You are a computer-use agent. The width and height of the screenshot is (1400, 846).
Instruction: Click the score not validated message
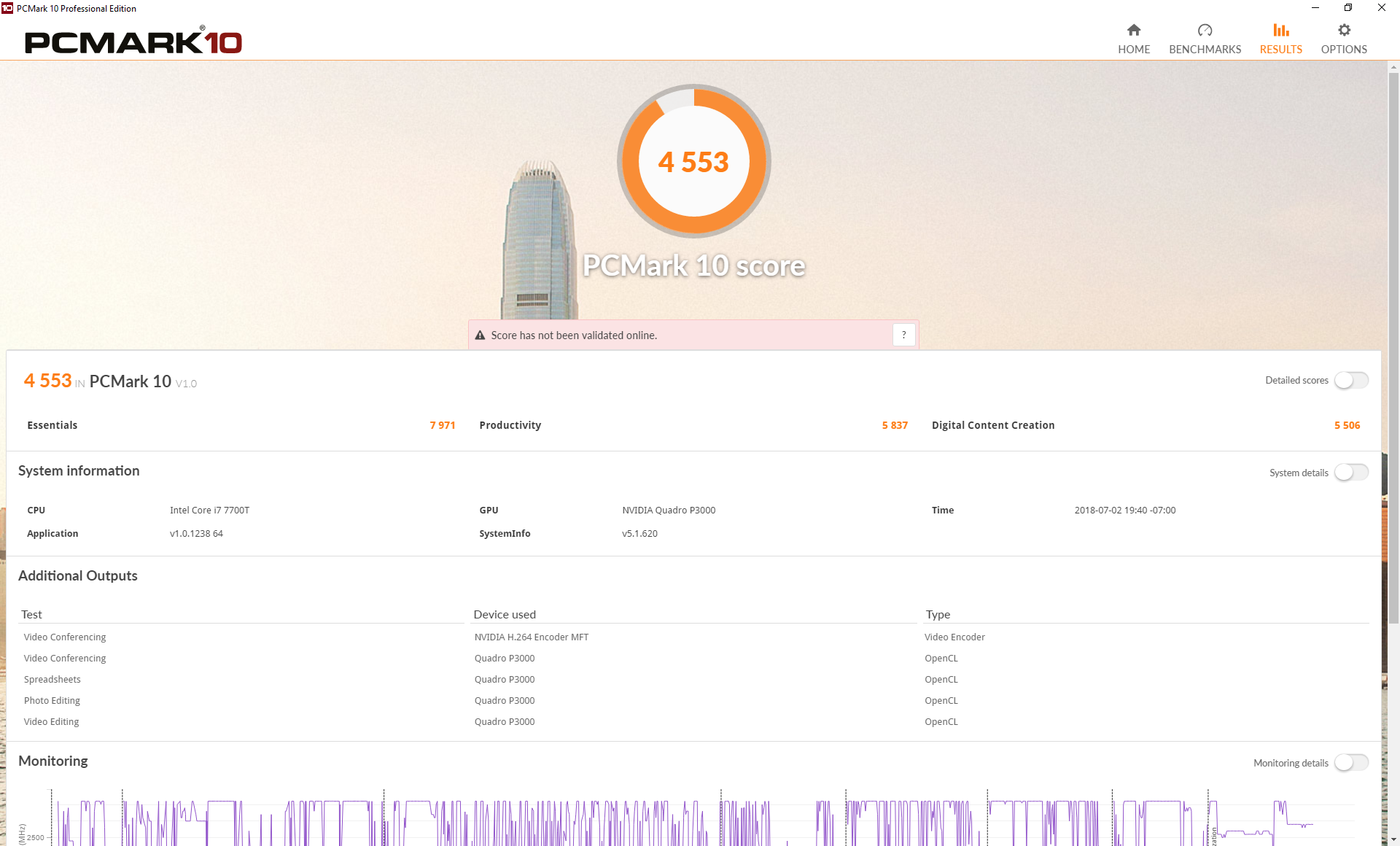574,335
